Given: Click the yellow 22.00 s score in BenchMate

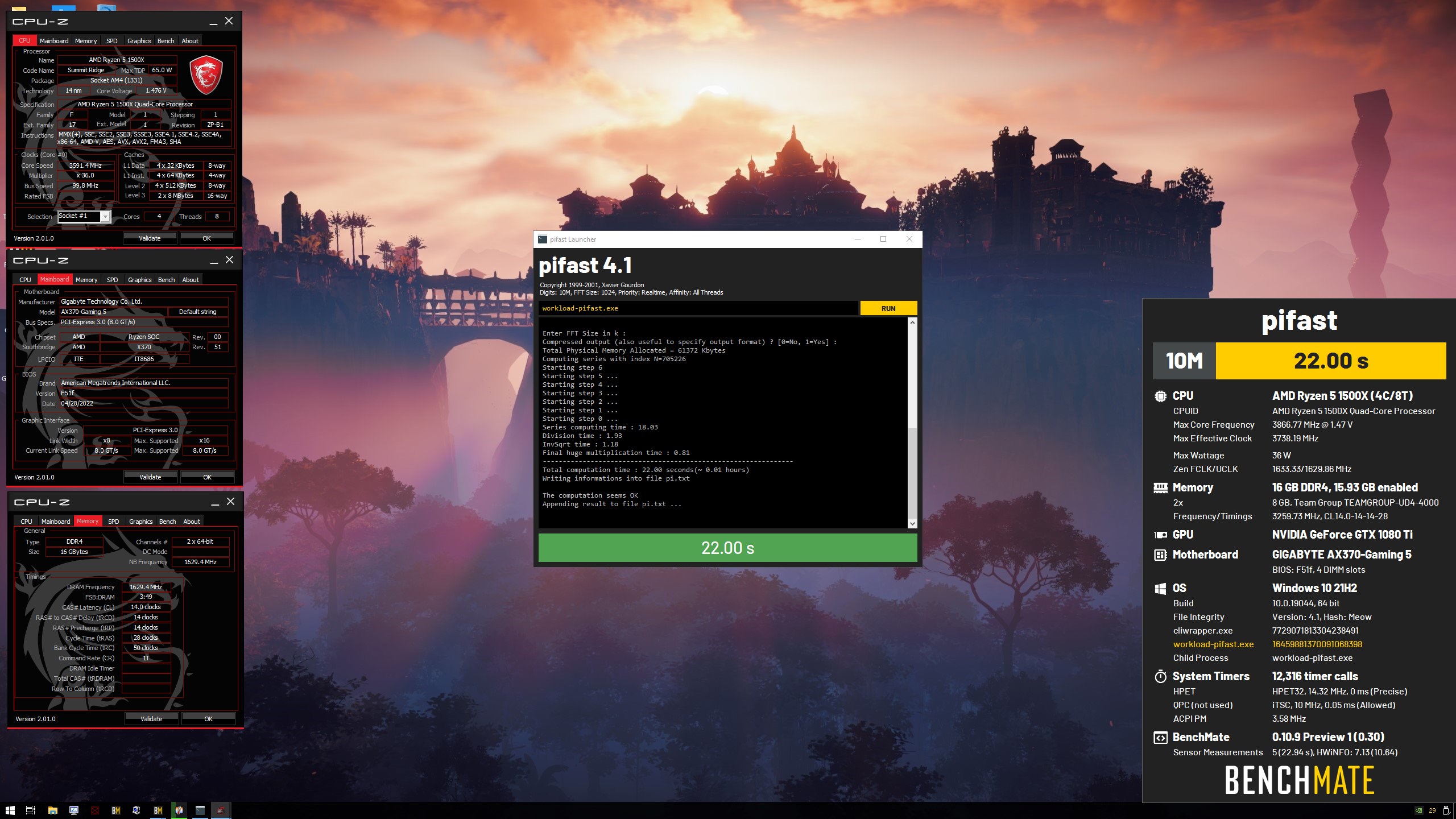Looking at the screenshot, I should click(x=1331, y=361).
